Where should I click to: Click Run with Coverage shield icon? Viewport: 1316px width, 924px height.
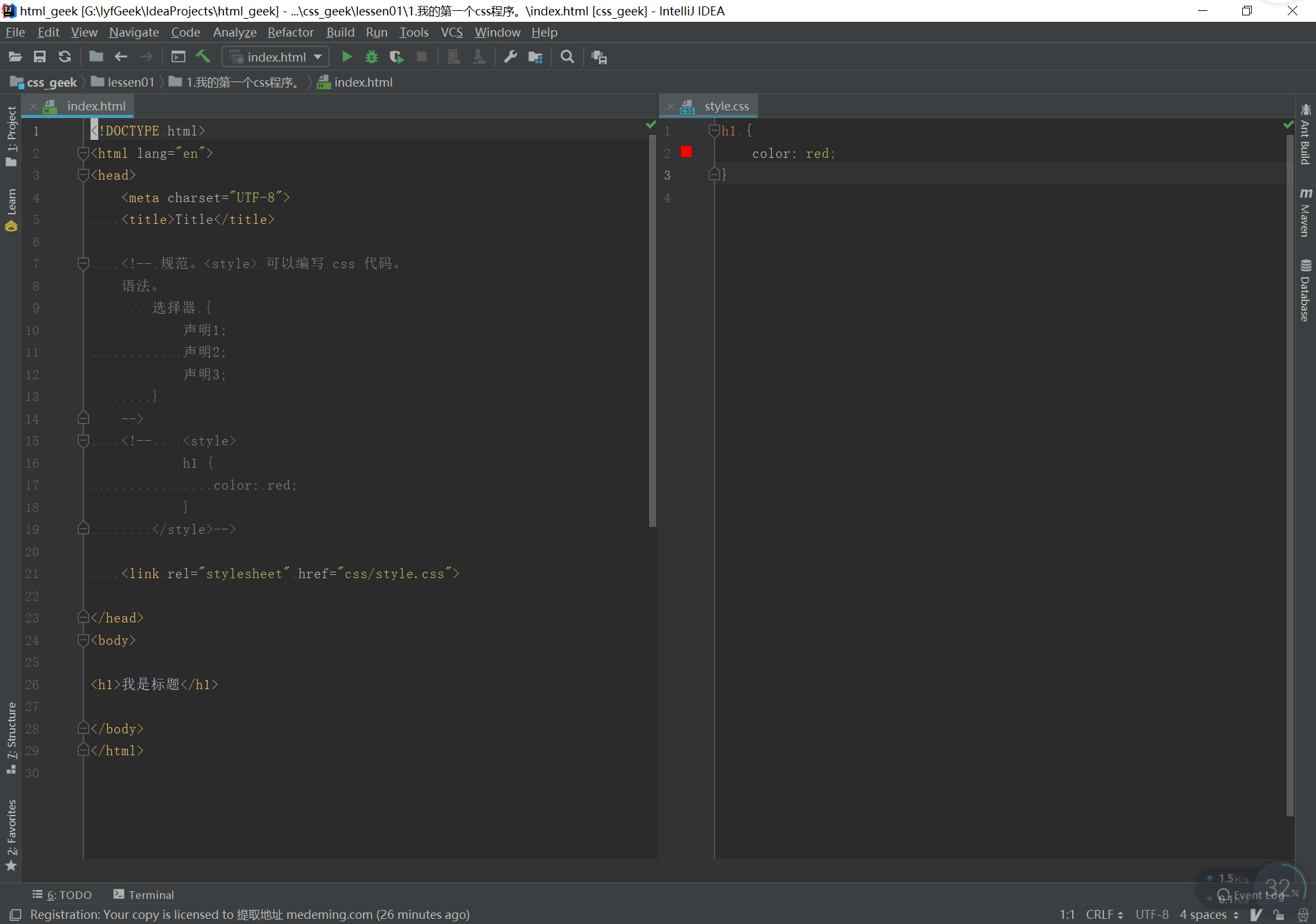pyautogui.click(x=397, y=57)
